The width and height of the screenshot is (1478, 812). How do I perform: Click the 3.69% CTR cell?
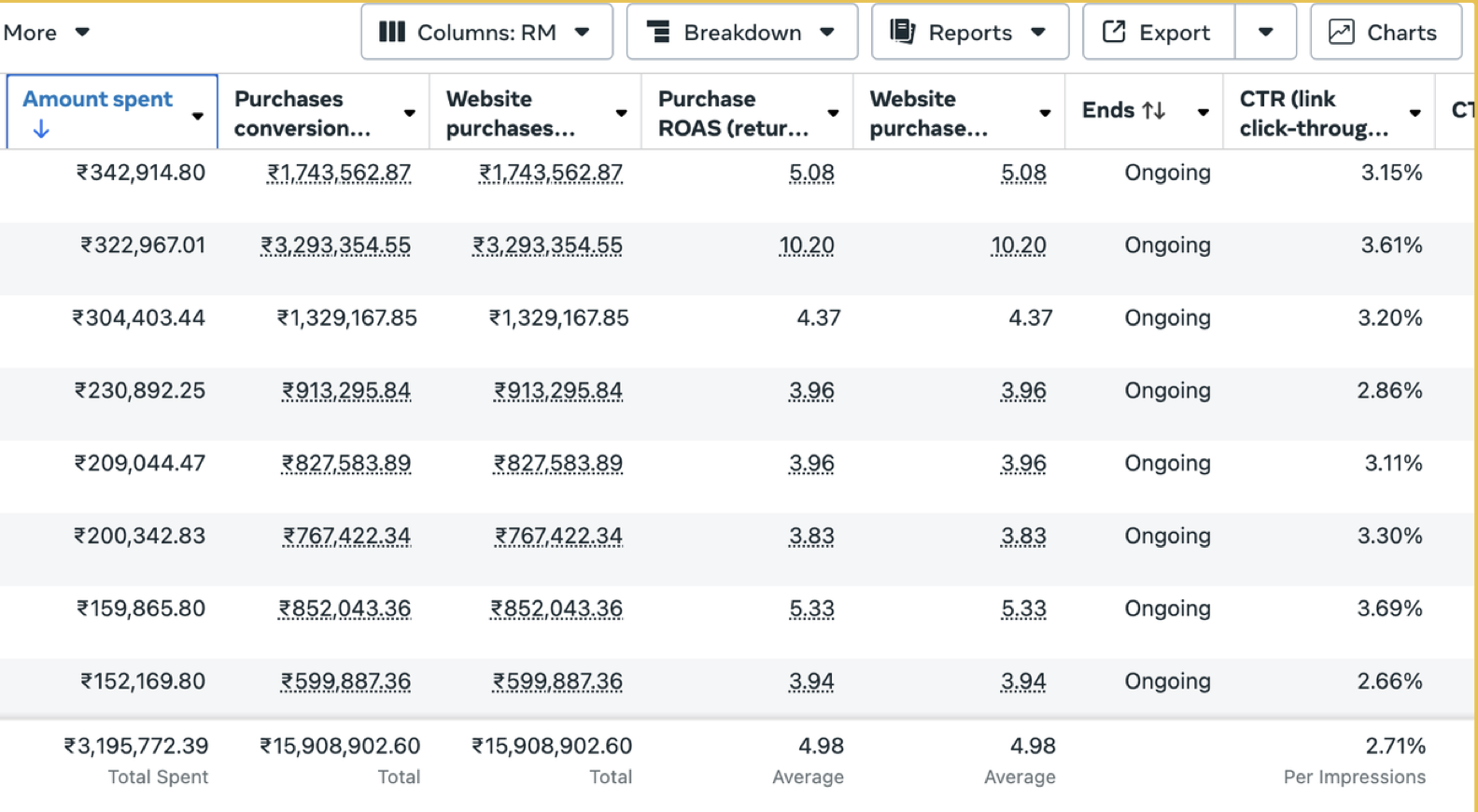pos(1389,609)
